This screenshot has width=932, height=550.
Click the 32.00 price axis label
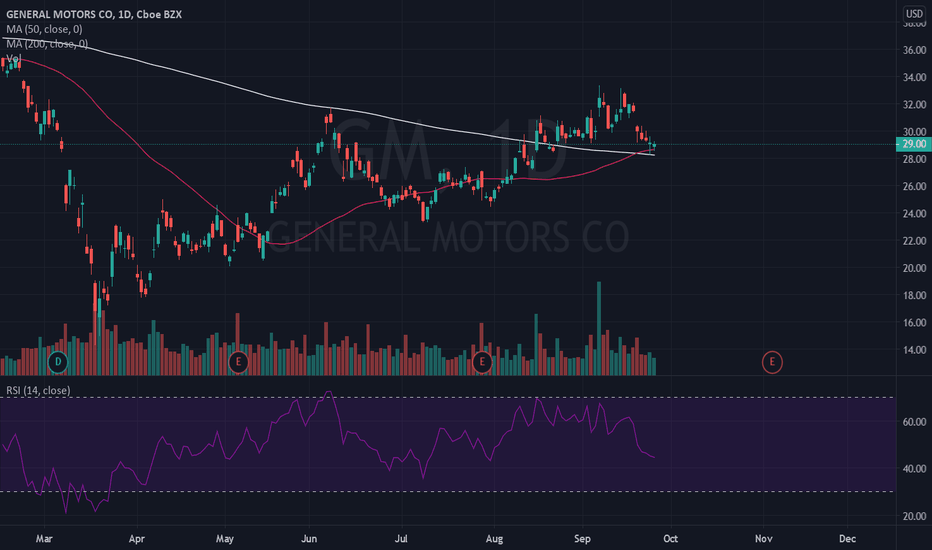(x=914, y=105)
